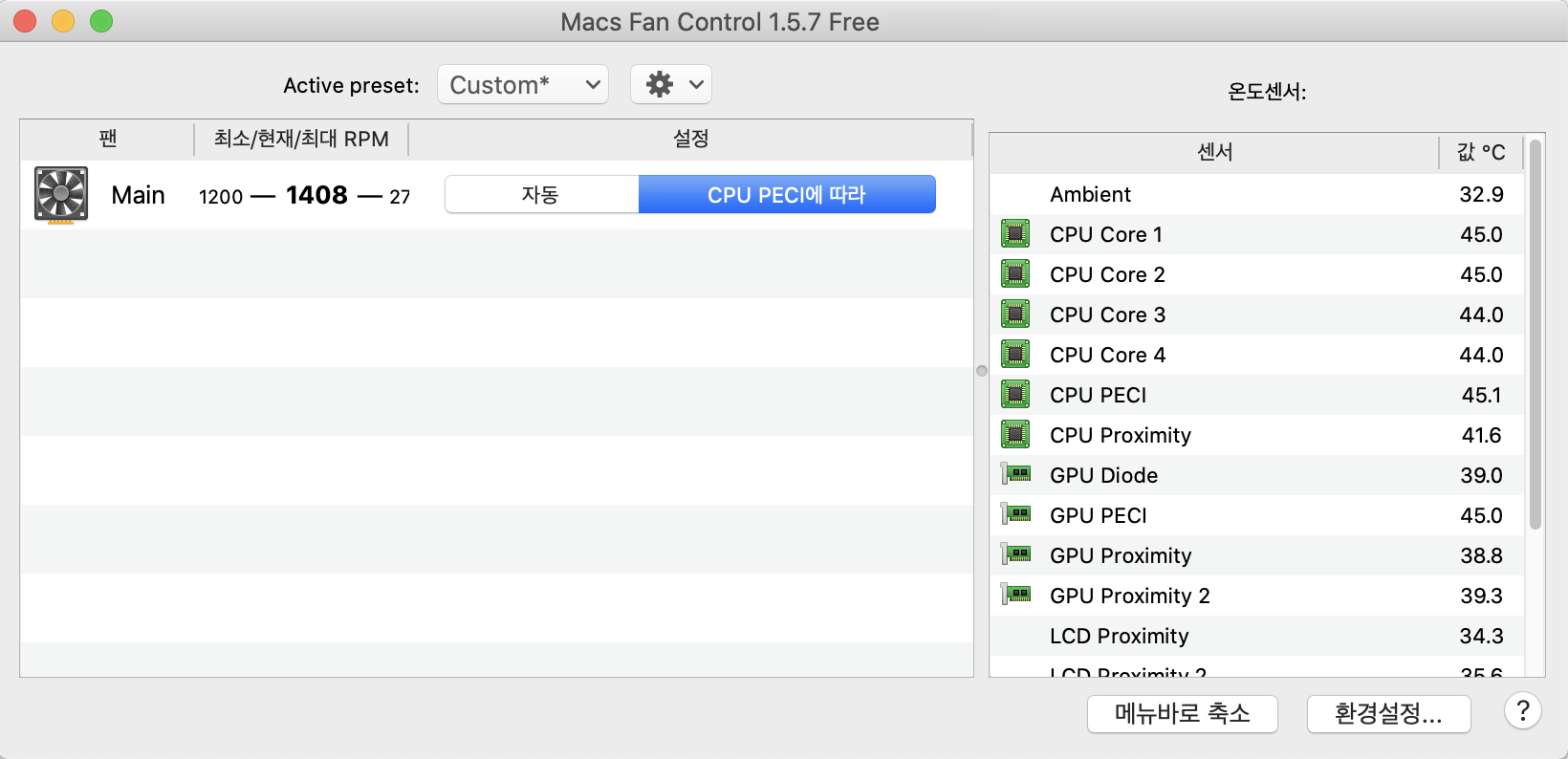The width and height of the screenshot is (1568, 759).
Task: Switch Main fan to 자동 mode
Action: (x=541, y=195)
